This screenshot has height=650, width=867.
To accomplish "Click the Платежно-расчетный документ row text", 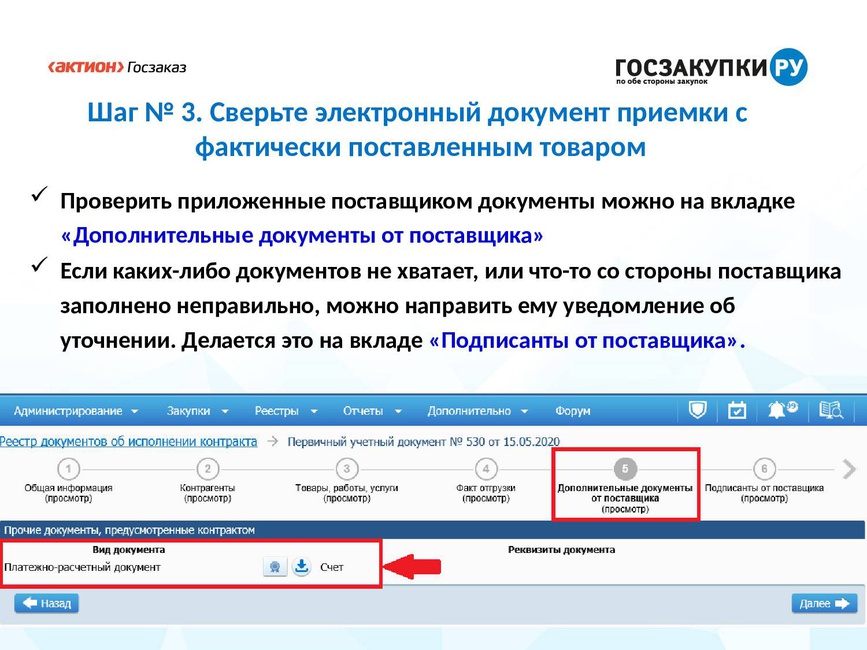I will coord(82,567).
